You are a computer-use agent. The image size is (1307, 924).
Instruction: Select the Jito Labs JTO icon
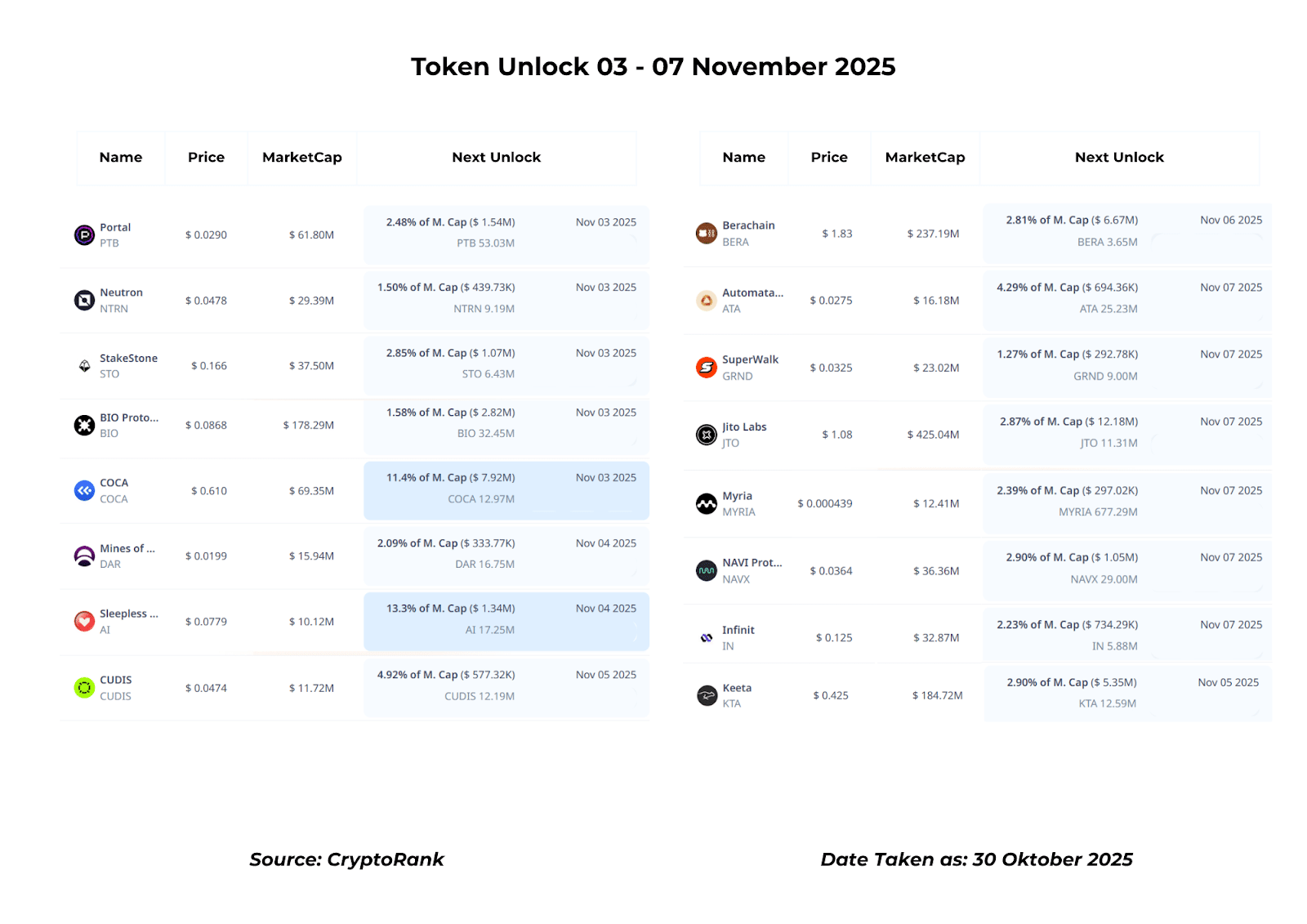click(x=707, y=435)
